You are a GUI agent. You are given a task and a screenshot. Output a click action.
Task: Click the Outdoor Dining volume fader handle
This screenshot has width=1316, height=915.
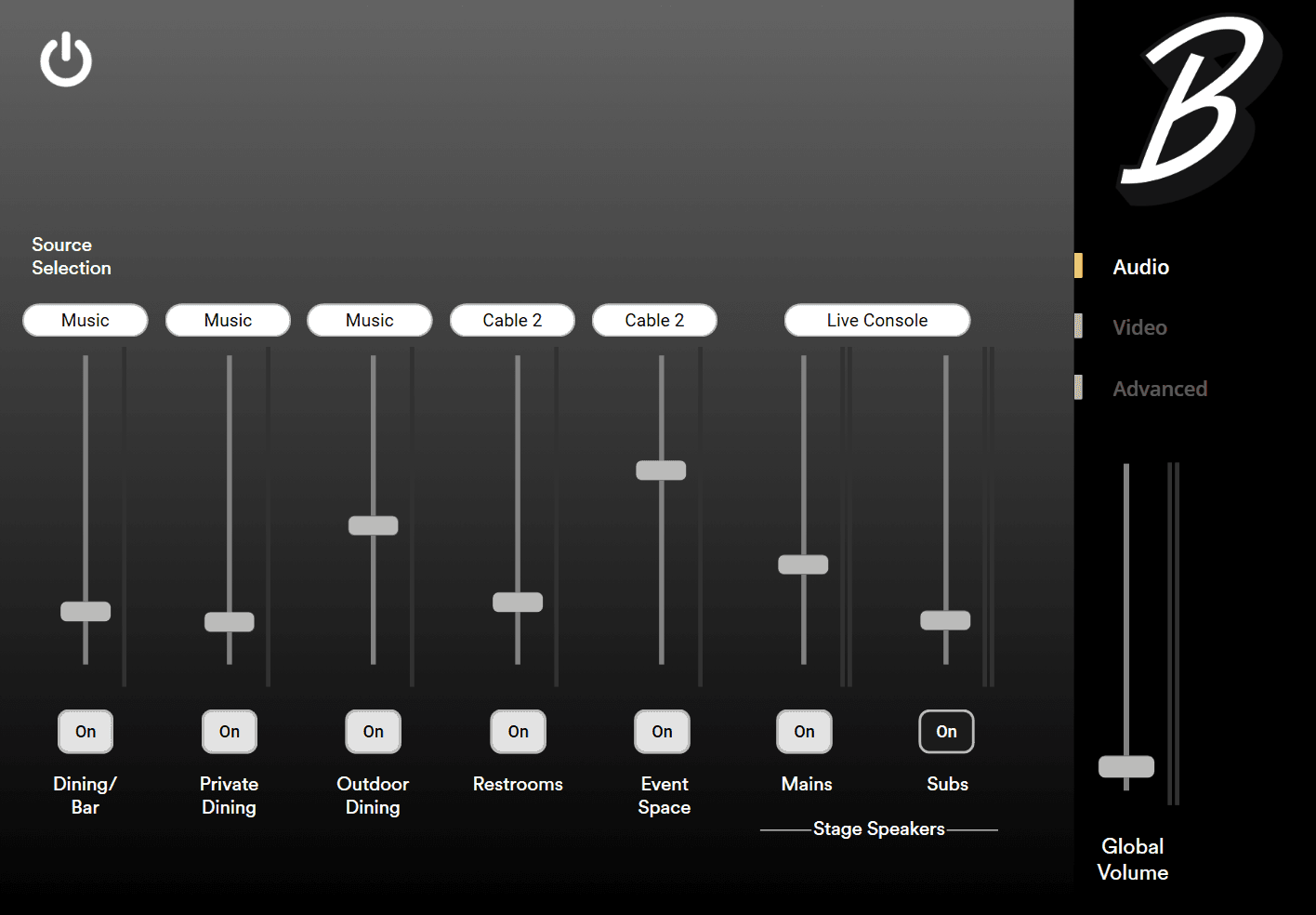(374, 525)
